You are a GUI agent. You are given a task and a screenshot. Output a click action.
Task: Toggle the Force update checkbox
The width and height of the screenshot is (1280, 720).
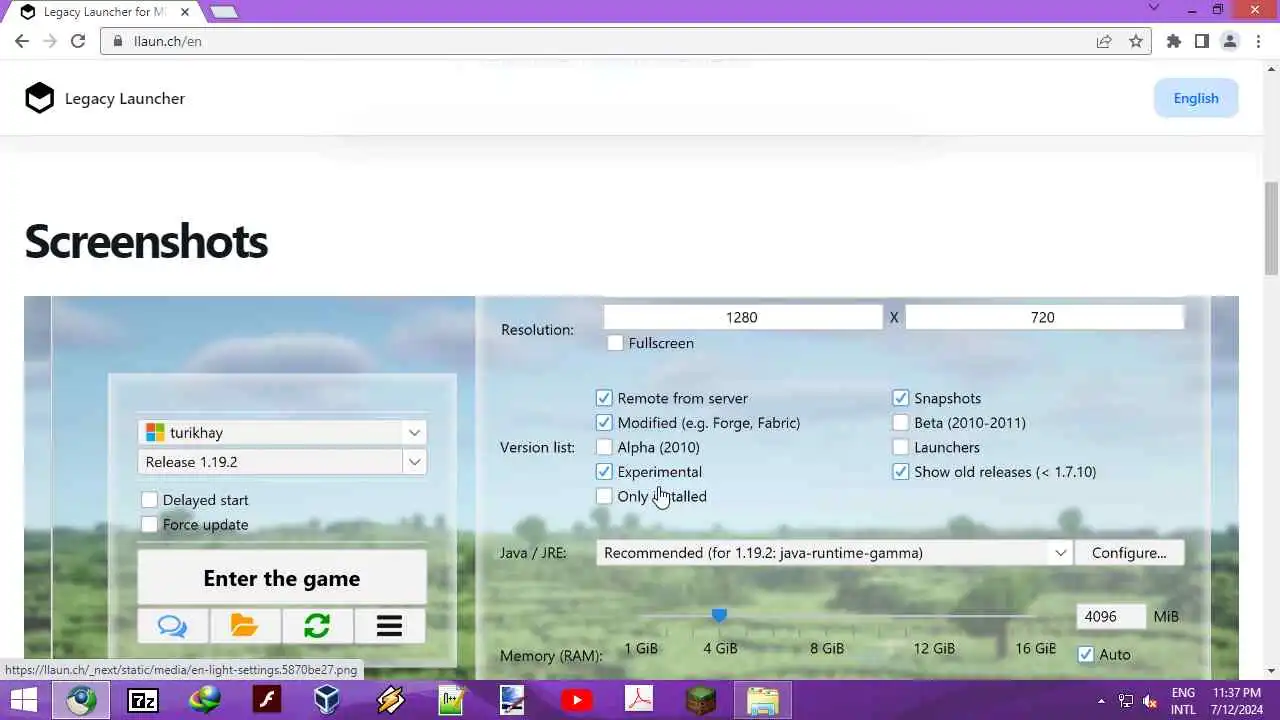point(149,524)
